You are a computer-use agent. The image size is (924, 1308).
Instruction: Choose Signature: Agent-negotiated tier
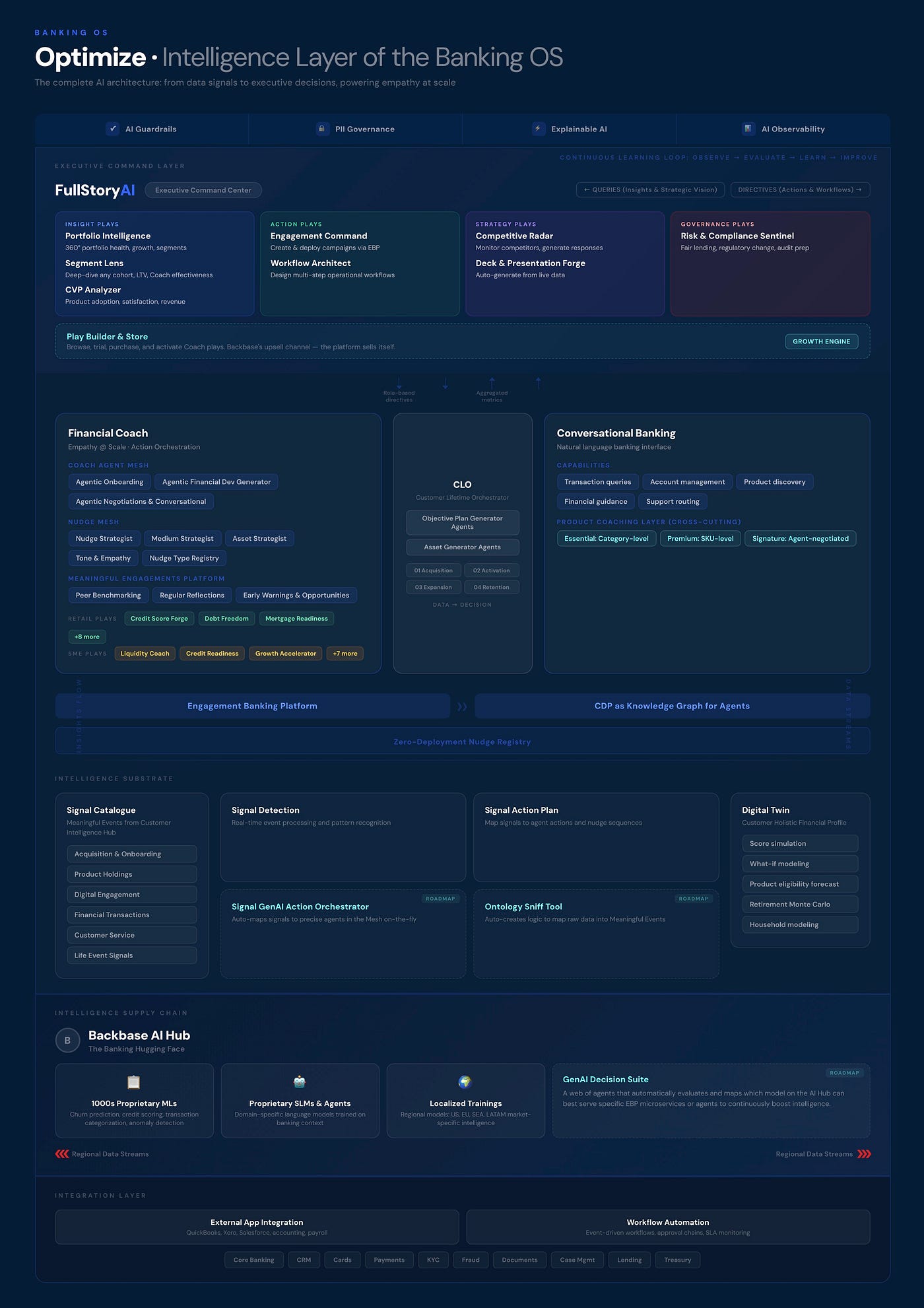tap(801, 539)
